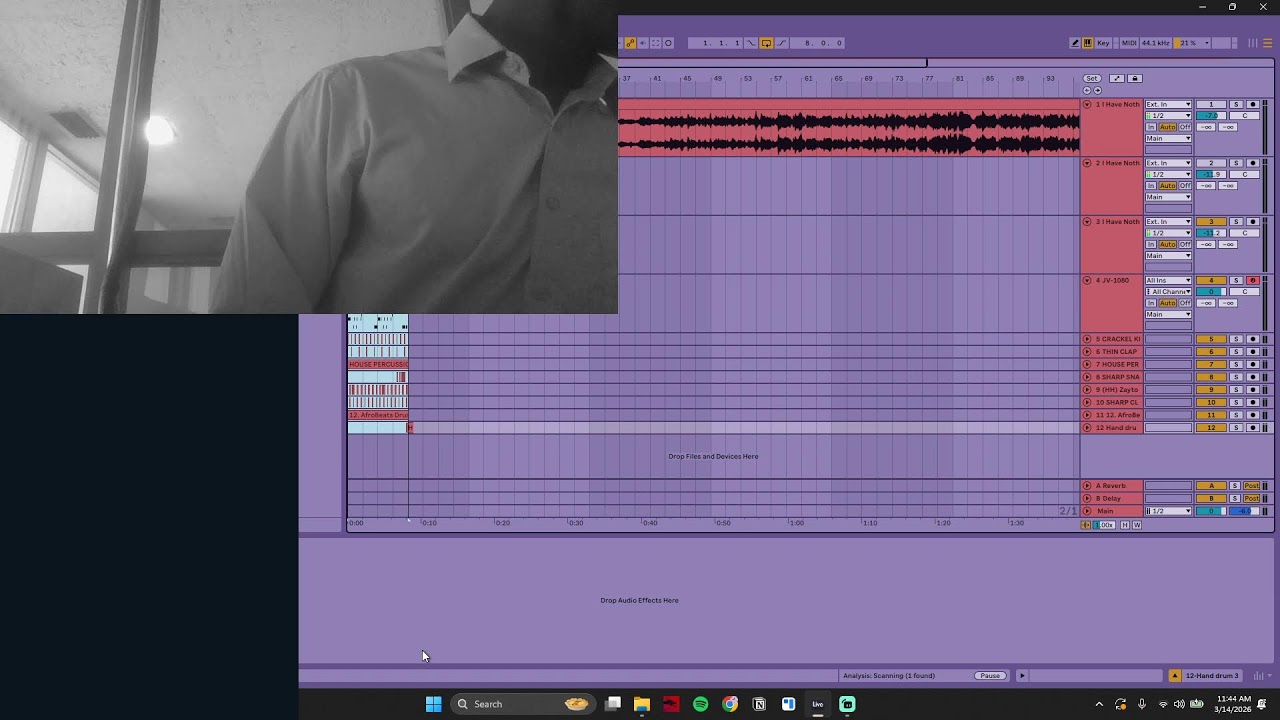Open track 3 Main output dropdown
1280x720 pixels.
tap(1168, 256)
